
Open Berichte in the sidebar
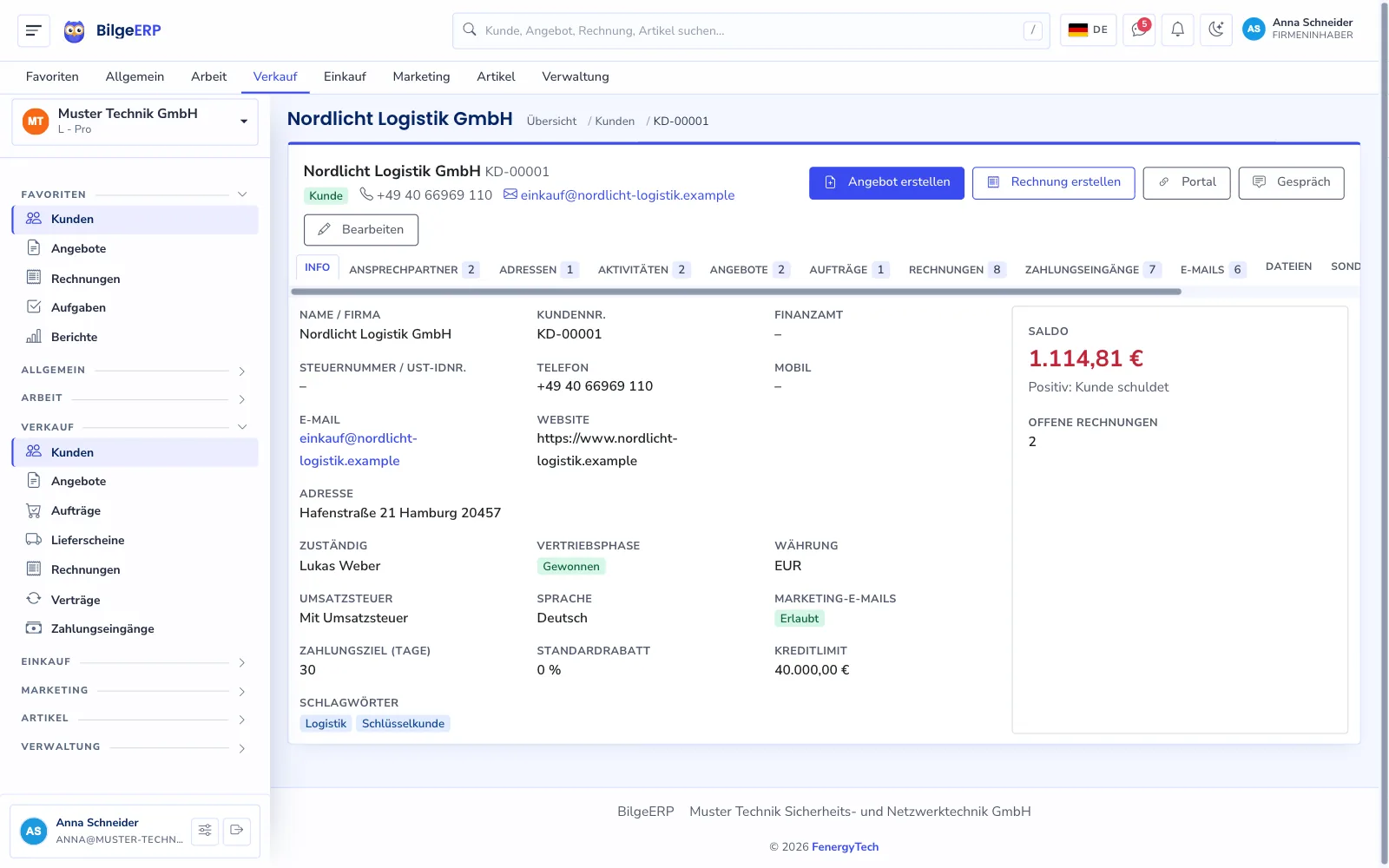[x=135, y=337]
